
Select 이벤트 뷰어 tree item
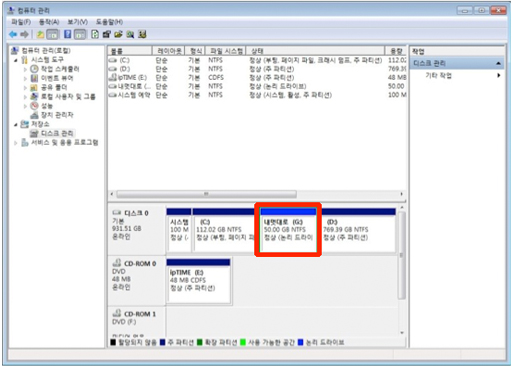(57, 78)
